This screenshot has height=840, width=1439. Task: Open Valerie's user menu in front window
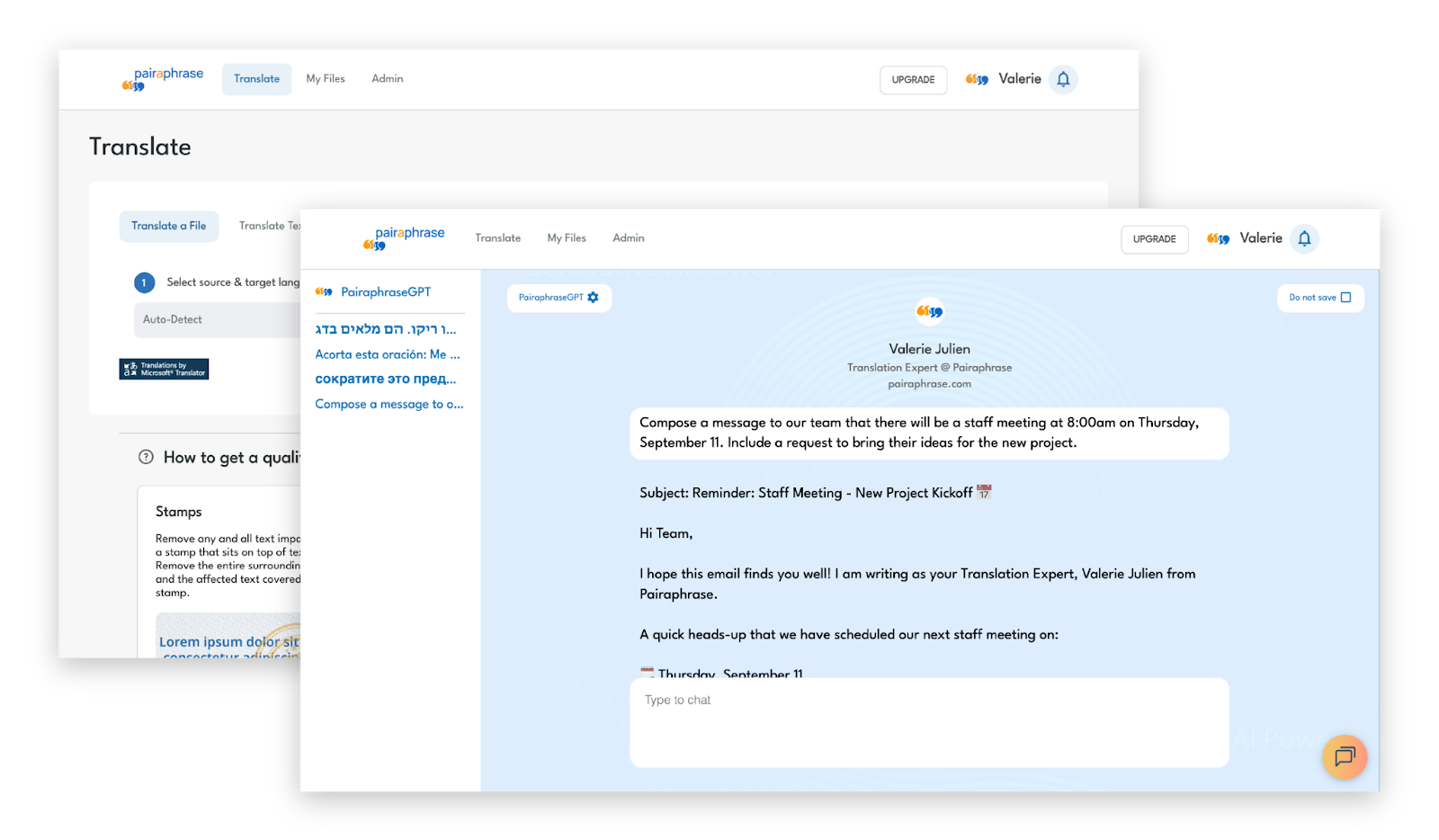click(1261, 238)
